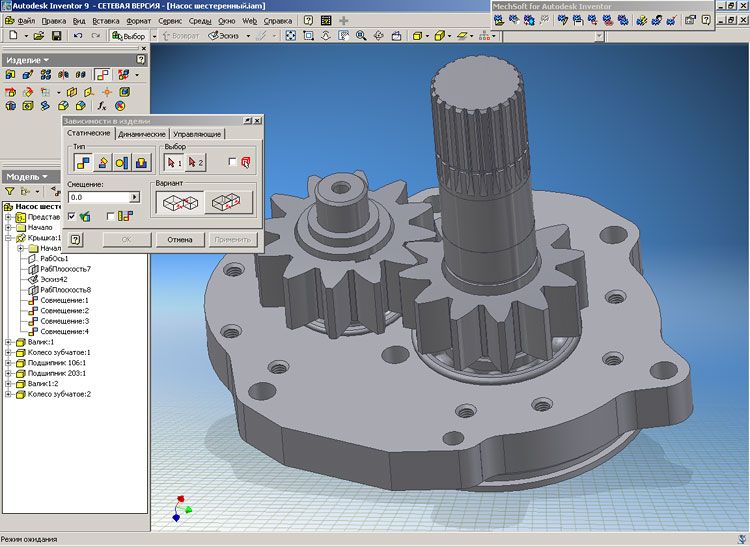This screenshot has width=750, height=547.
Task: Click the help icon in the menu bar
Action: pyautogui.click(x=309, y=21)
